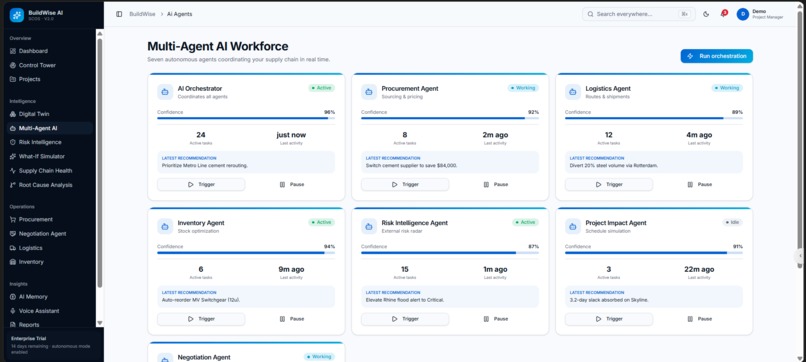Pause the AI Orchestrator agent
Viewport: 806px width, 362px height.
[x=291, y=185]
